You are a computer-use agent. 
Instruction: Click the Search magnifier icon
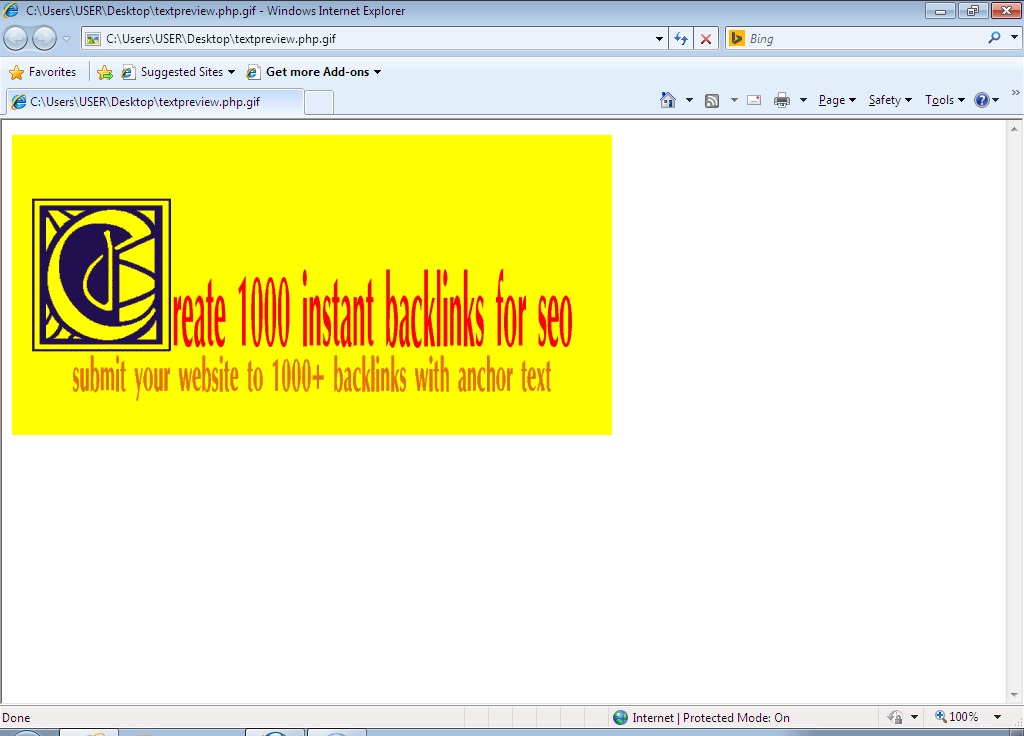click(994, 38)
